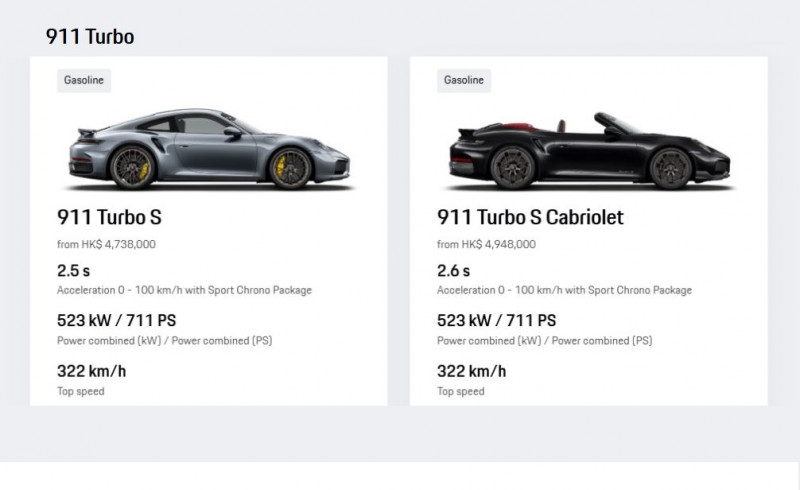The height and width of the screenshot is (490, 800).
Task: Click the black 911 Turbo S Cabriolet image
Action: (593, 152)
